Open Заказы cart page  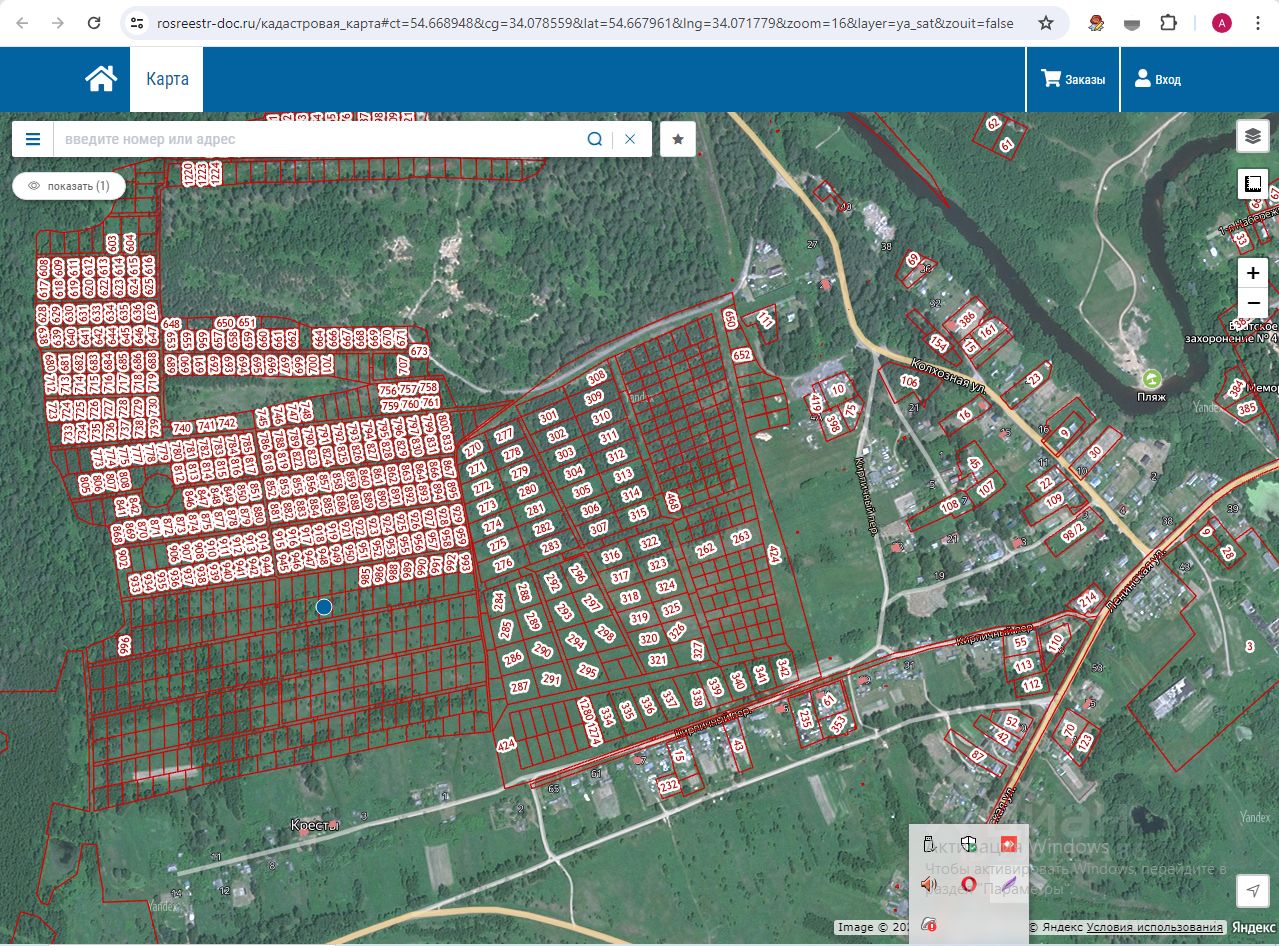pyautogui.click(x=1073, y=79)
